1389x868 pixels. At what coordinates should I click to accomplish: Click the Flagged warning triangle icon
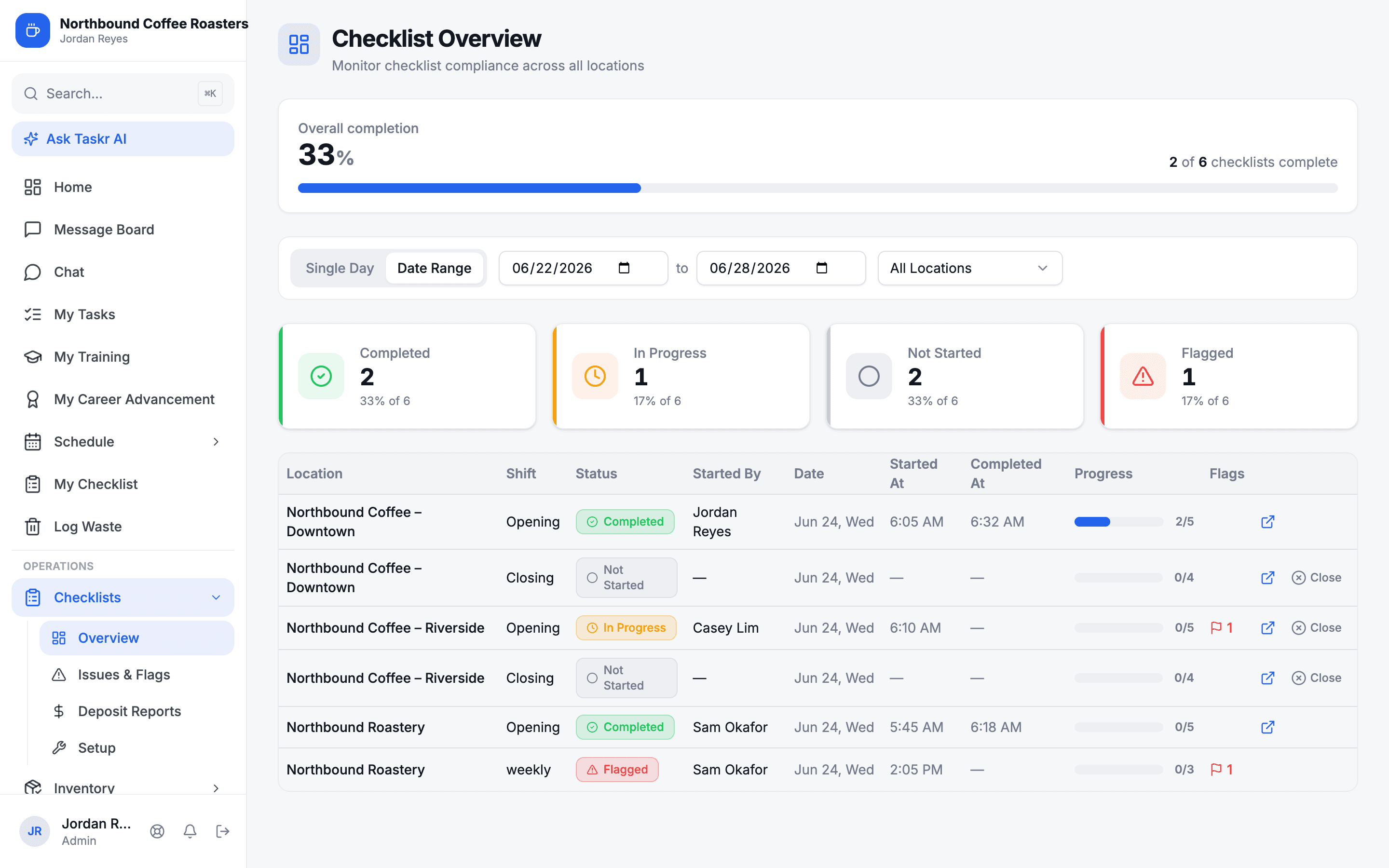[x=1143, y=376]
